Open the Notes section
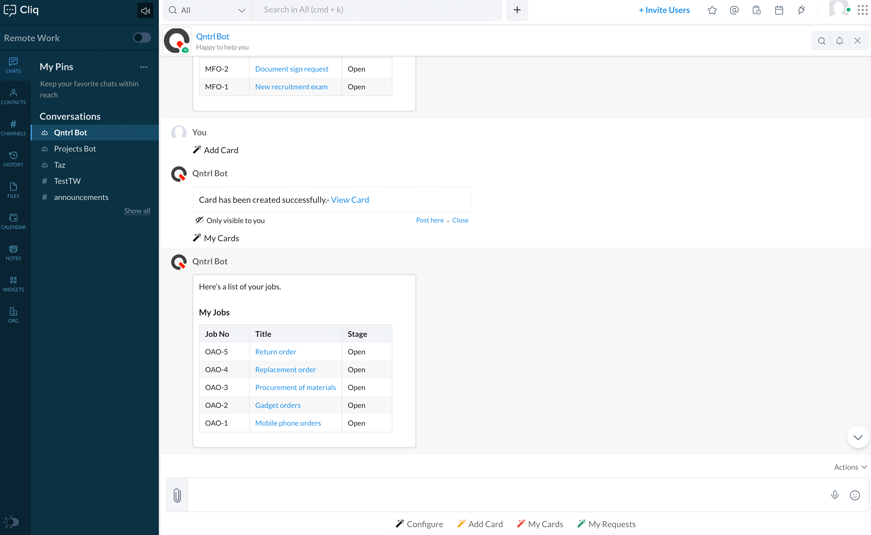This screenshot has width=871, height=535. coord(13,252)
